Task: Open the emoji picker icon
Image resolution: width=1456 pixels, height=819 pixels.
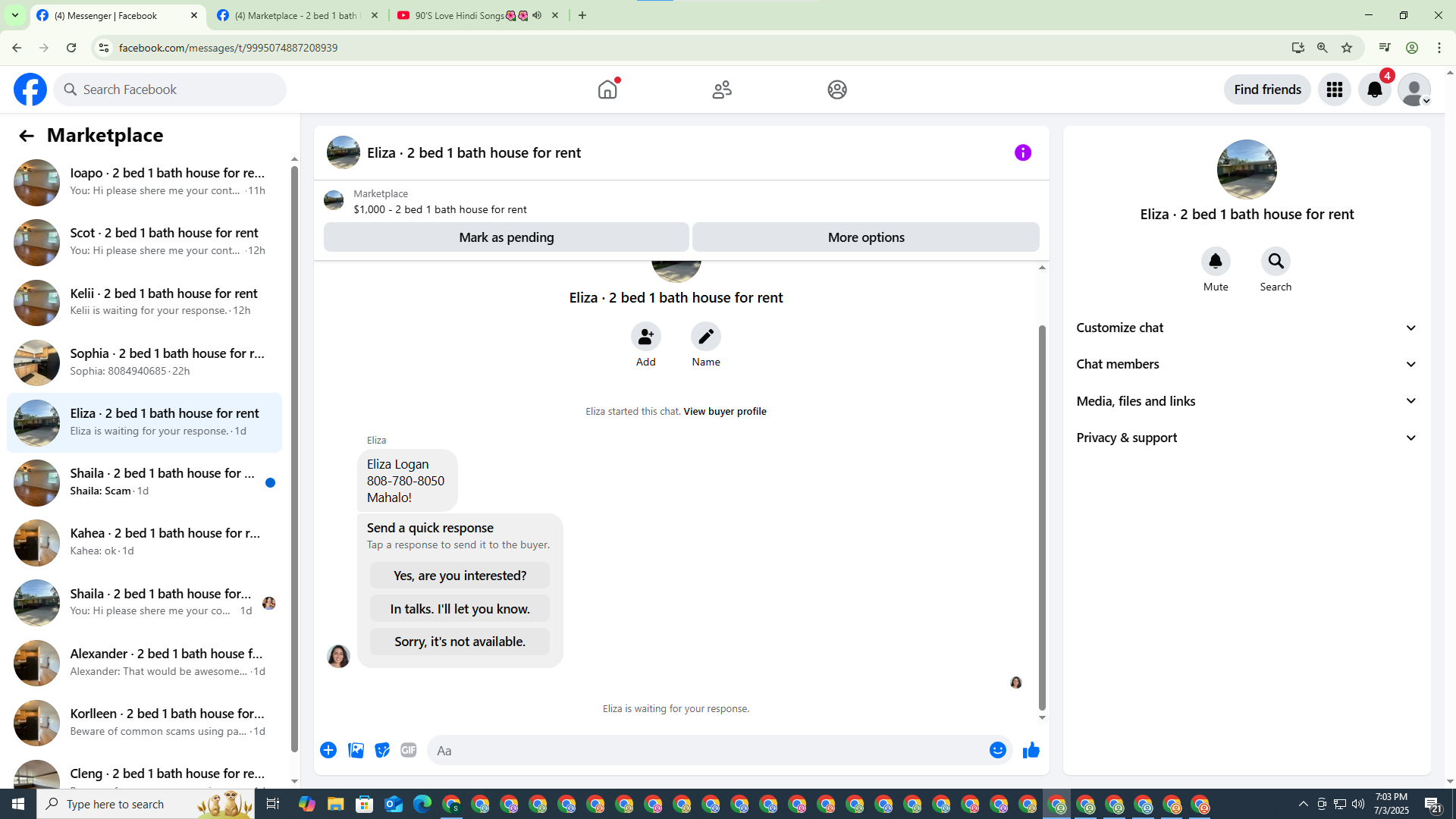Action: [997, 751]
